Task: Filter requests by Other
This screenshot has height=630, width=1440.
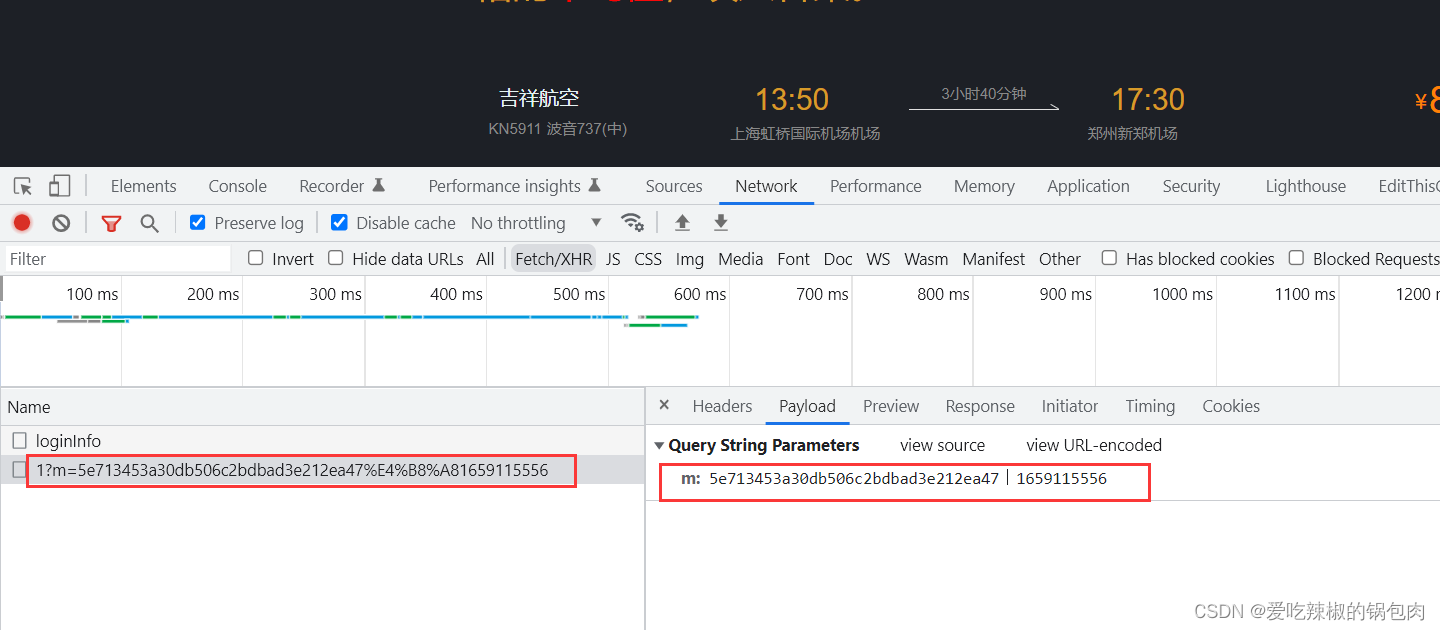Action: [1060, 259]
